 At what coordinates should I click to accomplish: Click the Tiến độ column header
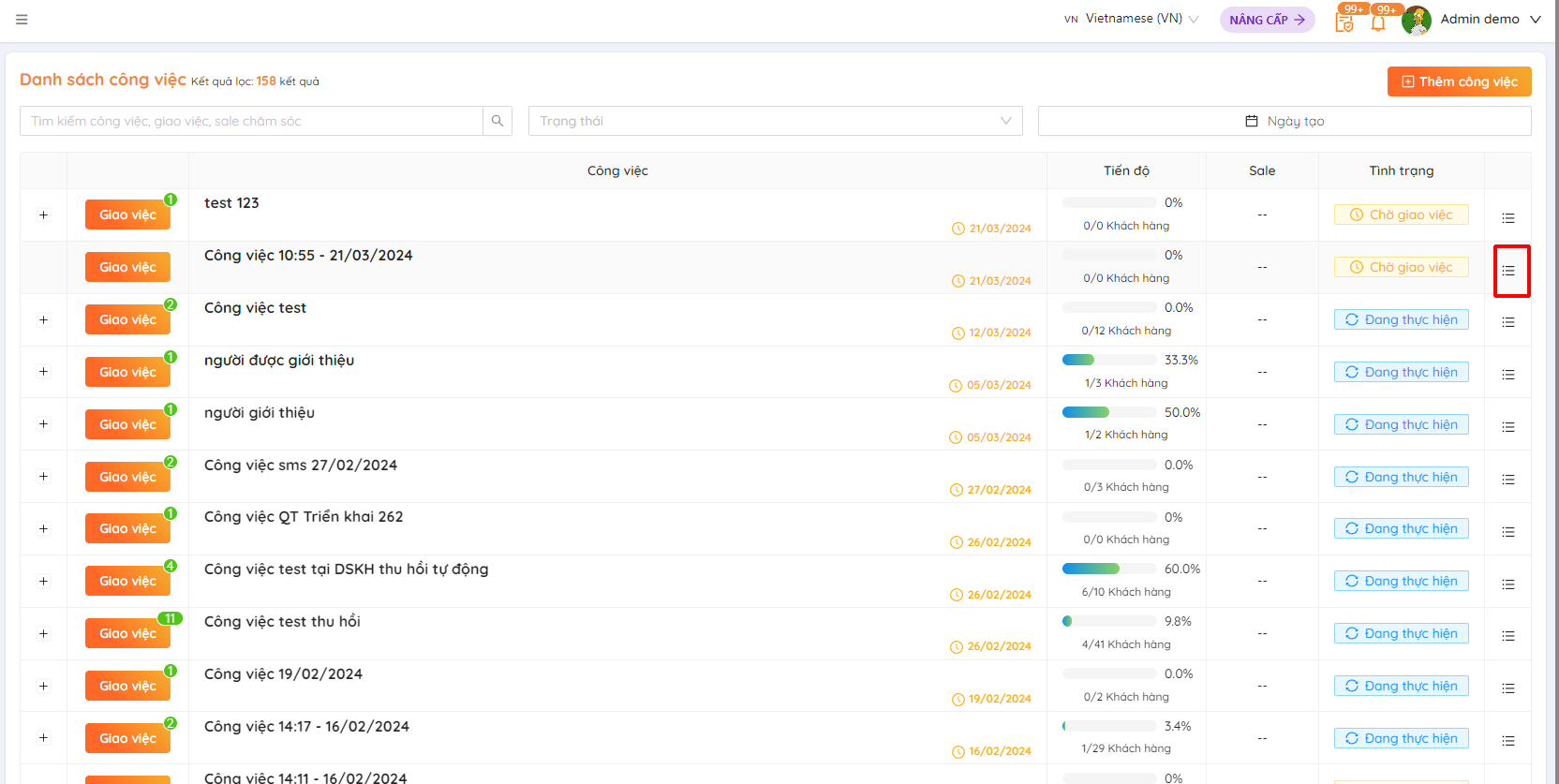1126,170
